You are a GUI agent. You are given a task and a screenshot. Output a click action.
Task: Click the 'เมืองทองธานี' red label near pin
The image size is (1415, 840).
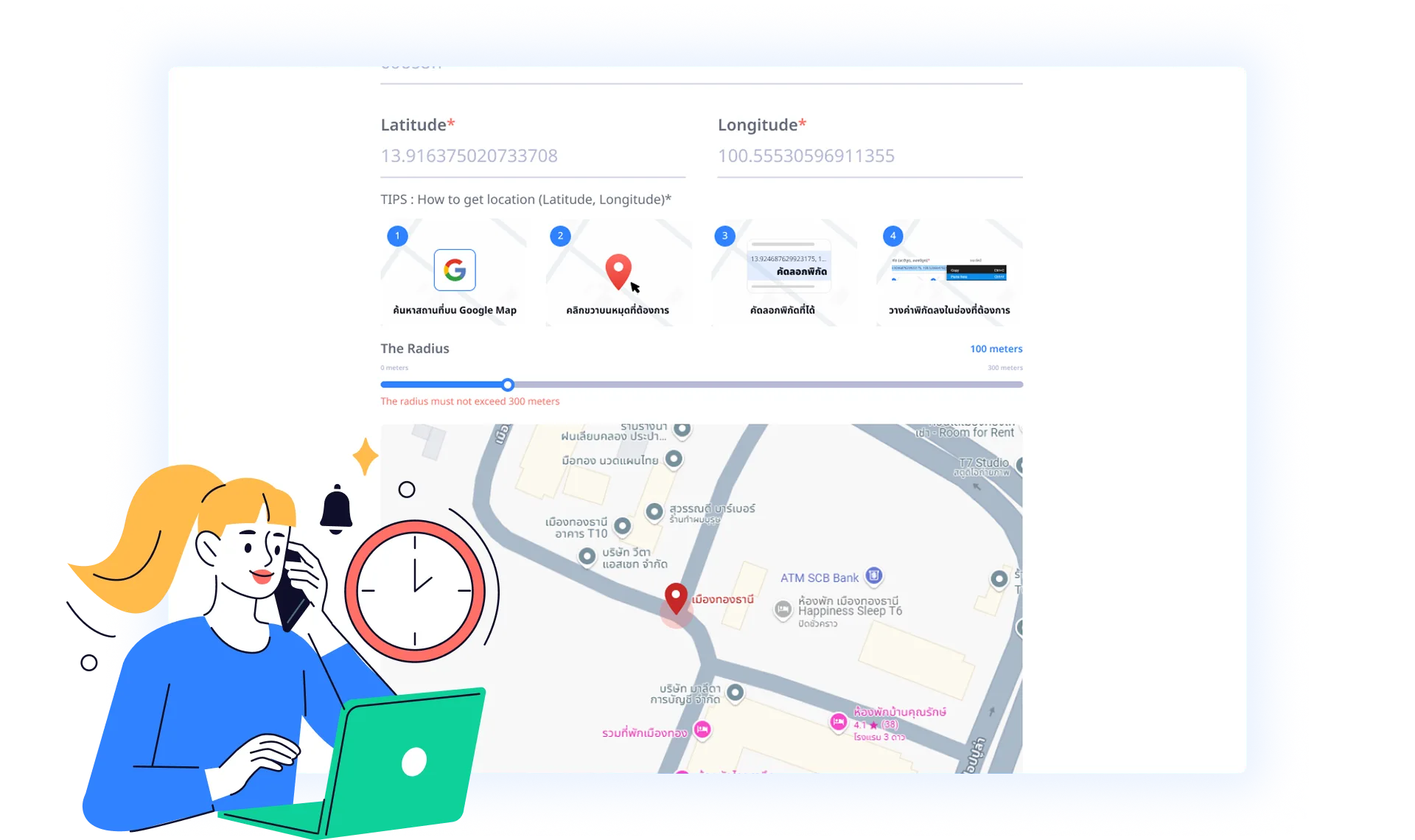(x=723, y=600)
